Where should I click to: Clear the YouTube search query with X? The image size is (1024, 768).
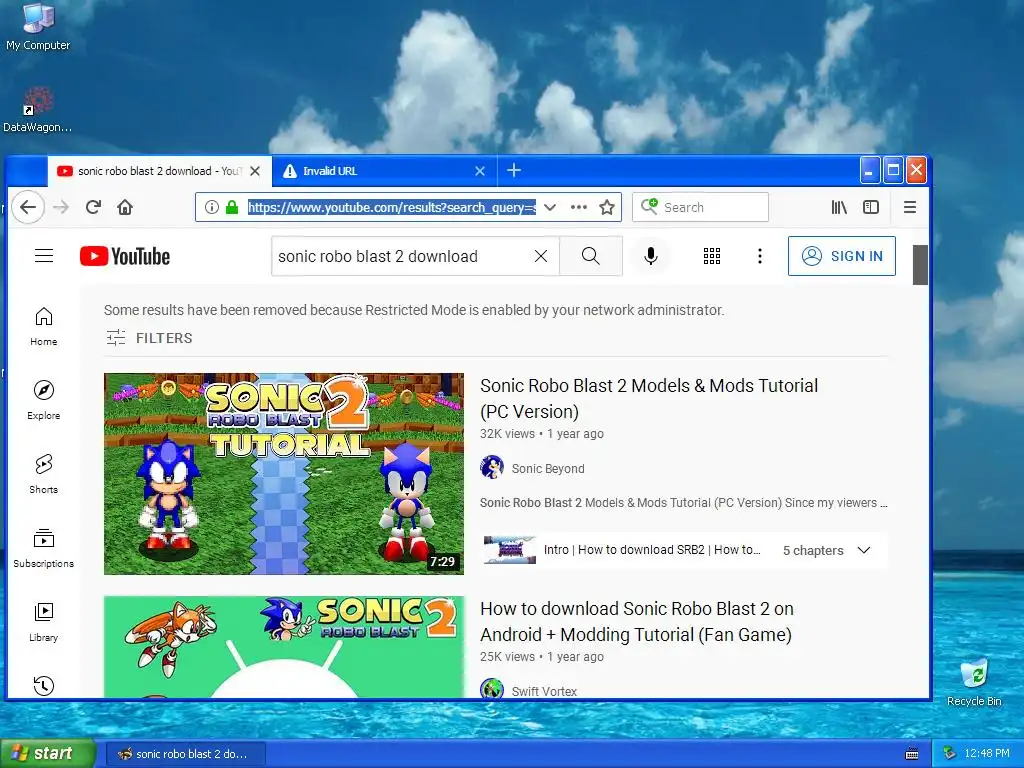point(541,256)
